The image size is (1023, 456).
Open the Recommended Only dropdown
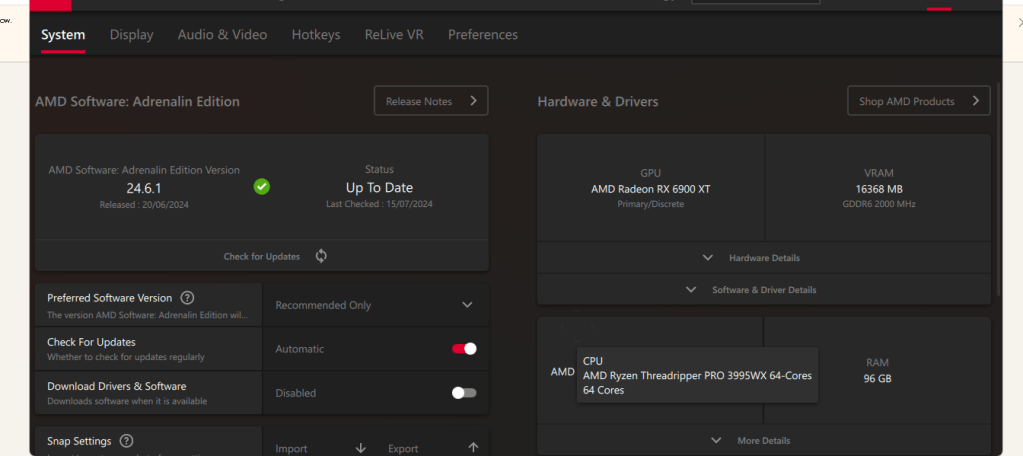tap(375, 305)
